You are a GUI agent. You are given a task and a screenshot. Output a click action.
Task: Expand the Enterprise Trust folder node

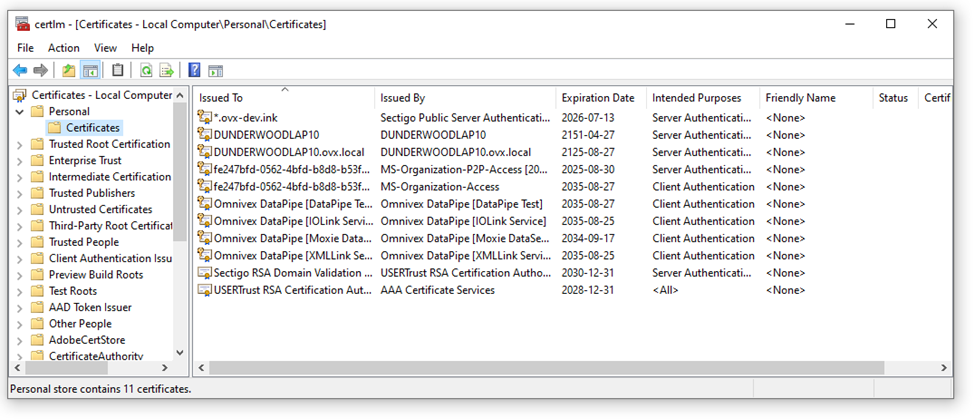click(20, 161)
